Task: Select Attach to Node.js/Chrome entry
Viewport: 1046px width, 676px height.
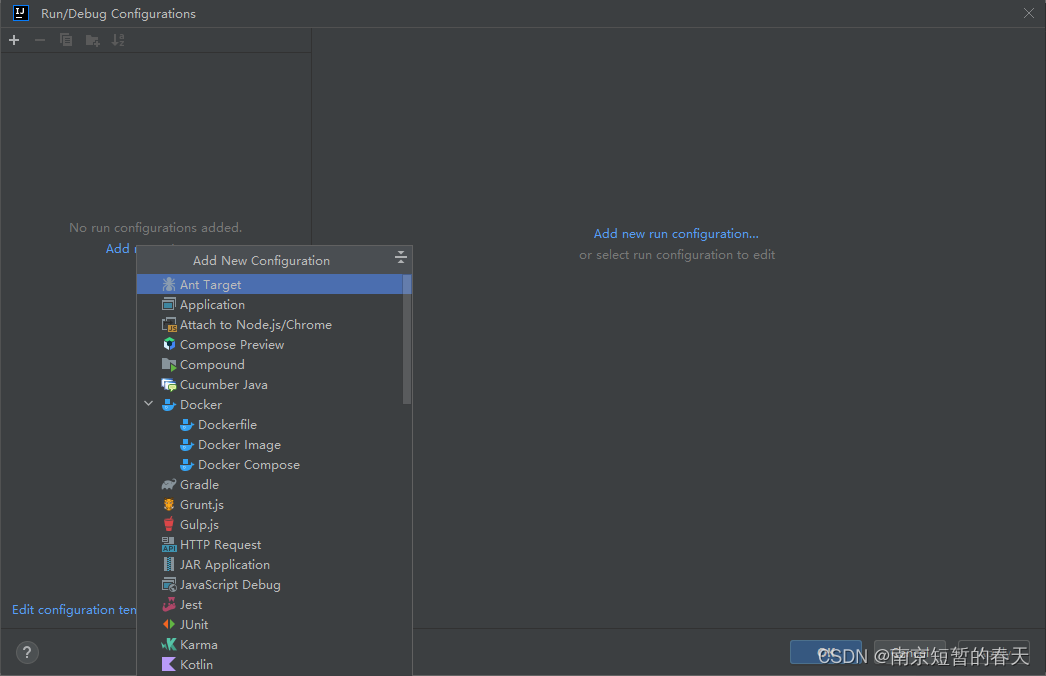Action: (274, 324)
